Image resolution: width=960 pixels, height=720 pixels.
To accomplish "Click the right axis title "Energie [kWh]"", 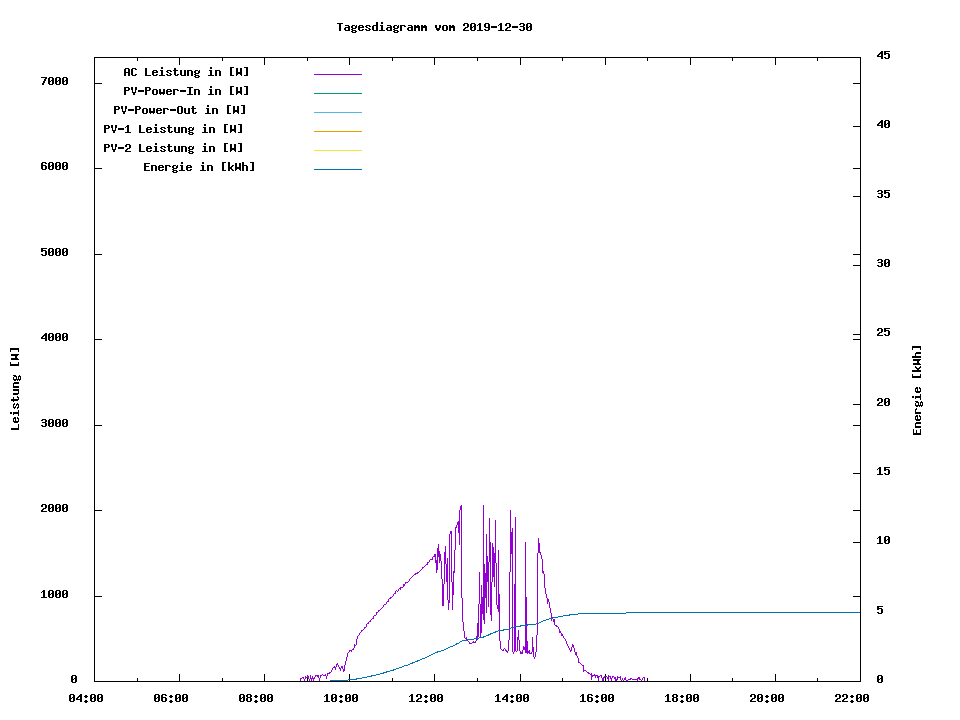I will [917, 390].
